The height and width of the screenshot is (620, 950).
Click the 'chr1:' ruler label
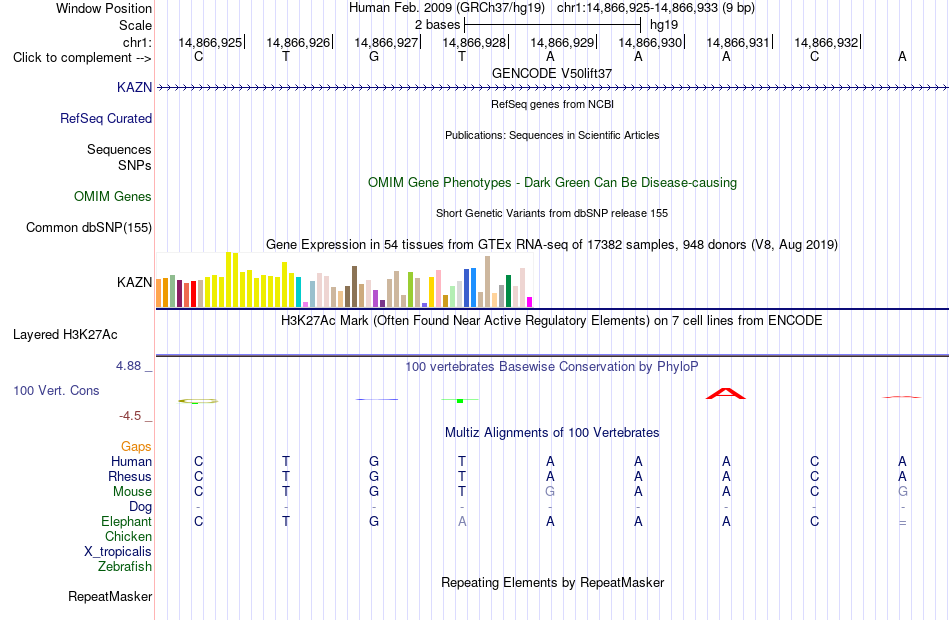(138, 42)
